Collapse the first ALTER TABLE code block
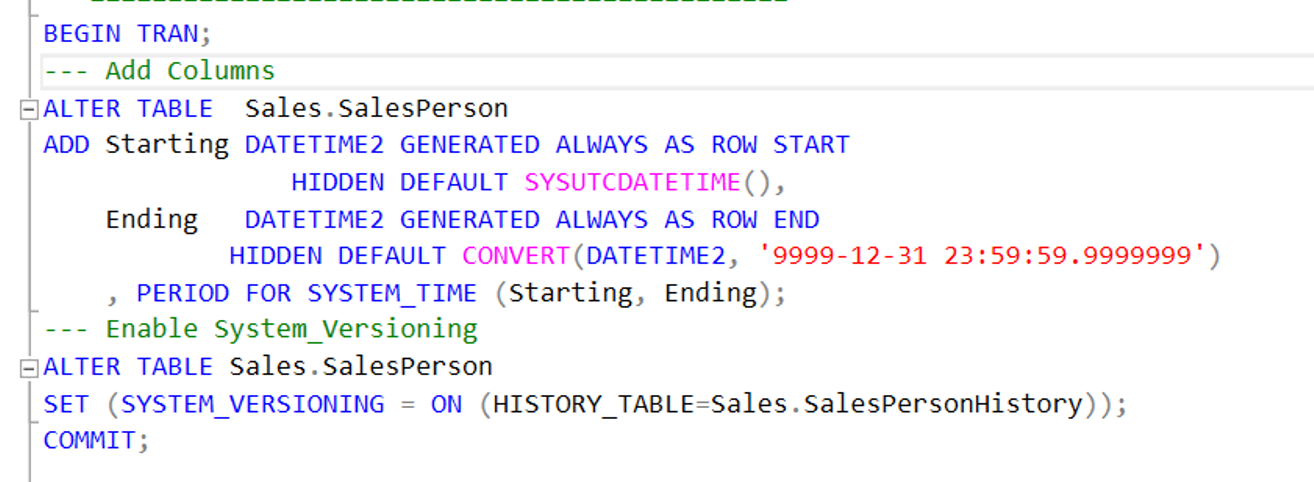1314x482 pixels. (28, 110)
